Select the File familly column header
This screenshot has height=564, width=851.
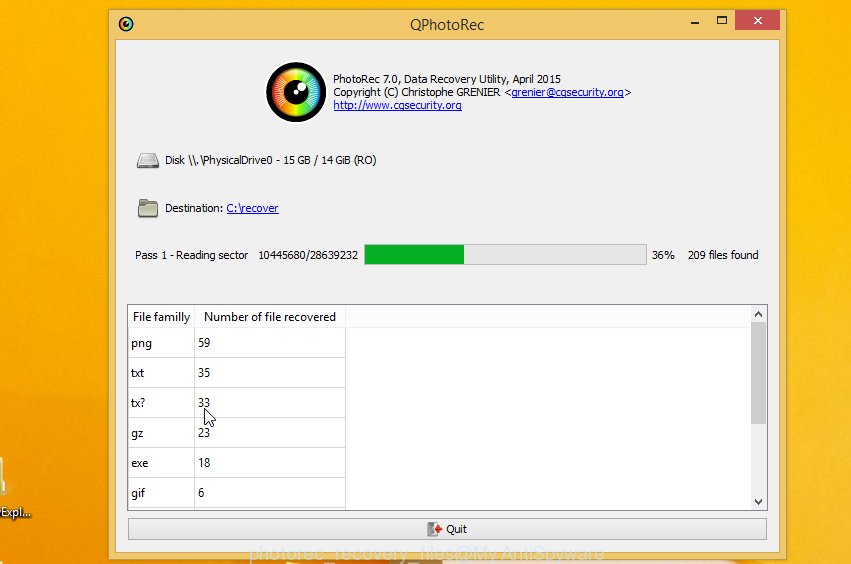pos(161,317)
